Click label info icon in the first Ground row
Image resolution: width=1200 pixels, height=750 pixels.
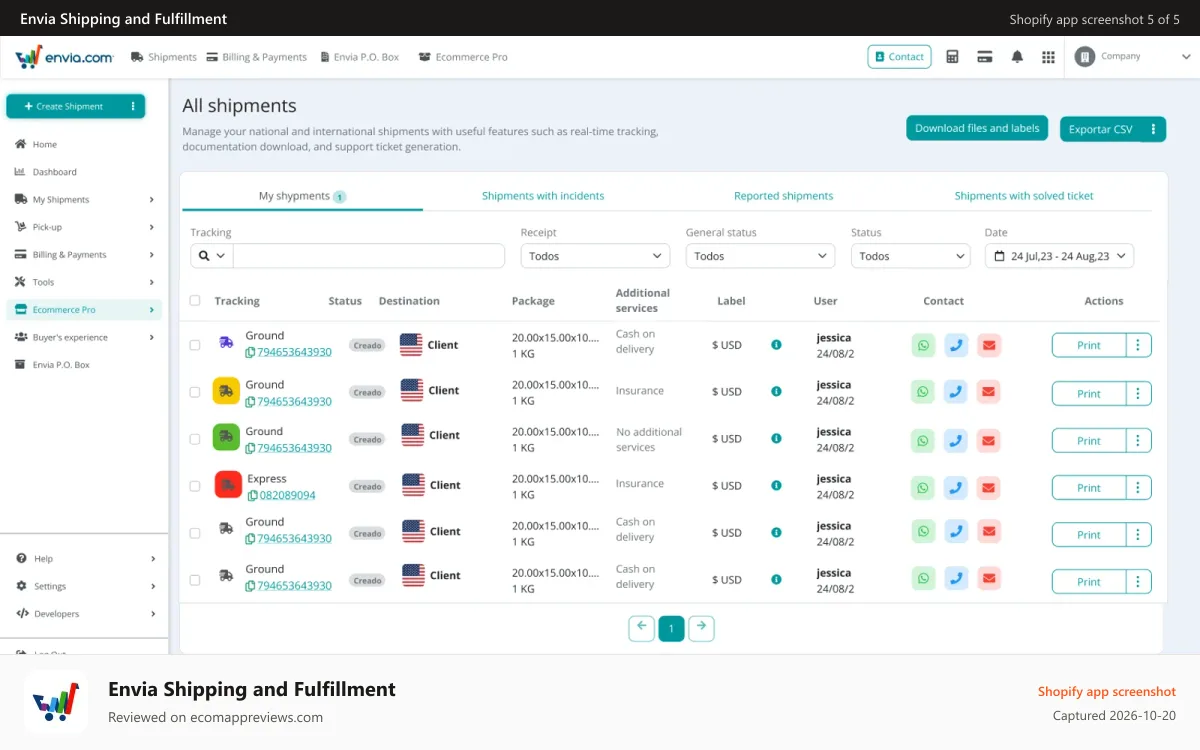tap(776, 345)
